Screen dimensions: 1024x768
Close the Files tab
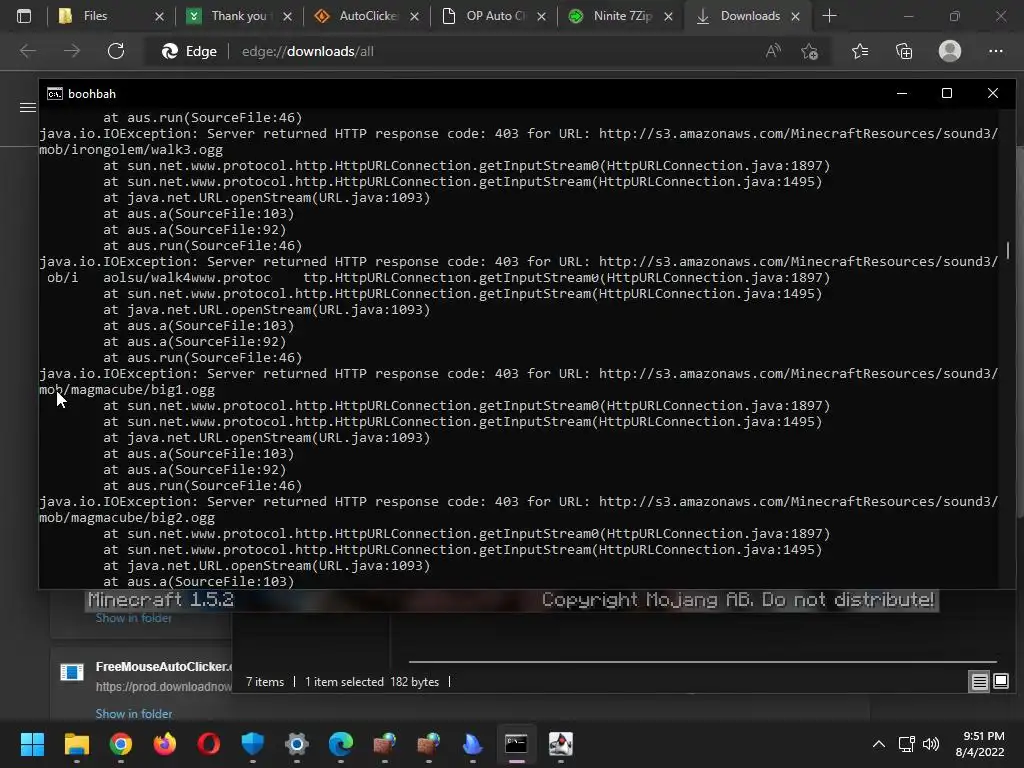tap(159, 17)
